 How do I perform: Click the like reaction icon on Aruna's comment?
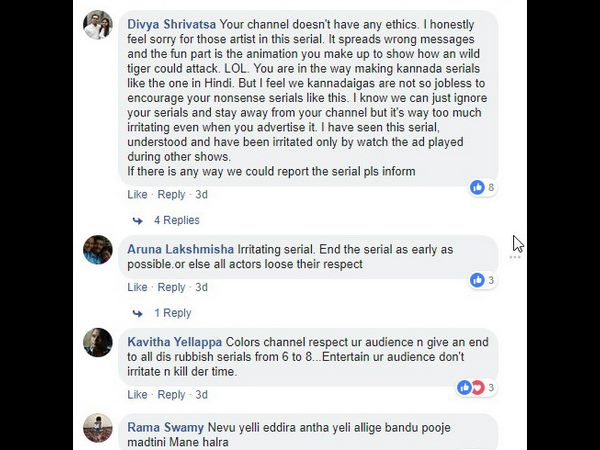coord(477,280)
